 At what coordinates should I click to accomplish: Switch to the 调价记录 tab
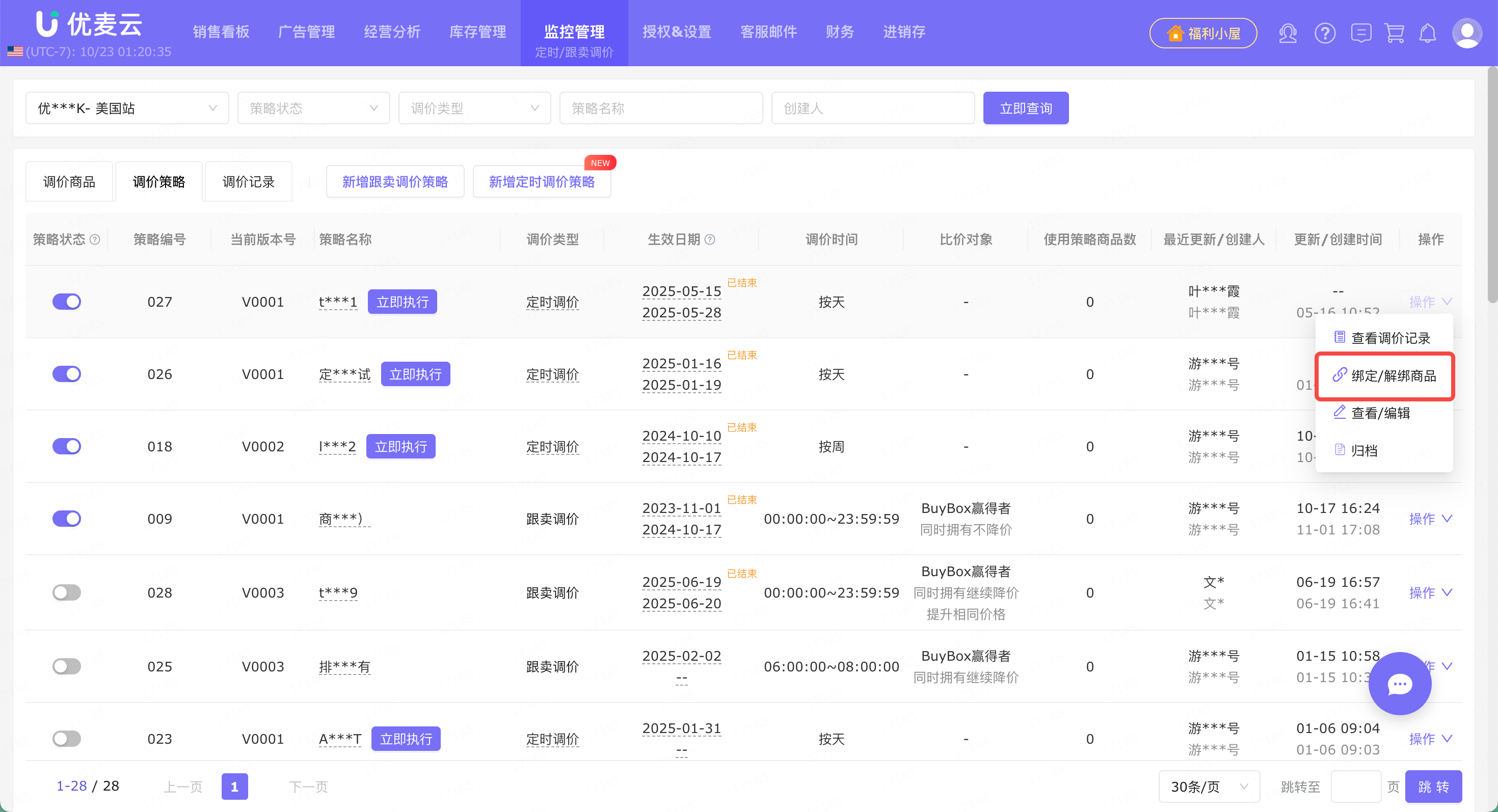[x=248, y=182]
